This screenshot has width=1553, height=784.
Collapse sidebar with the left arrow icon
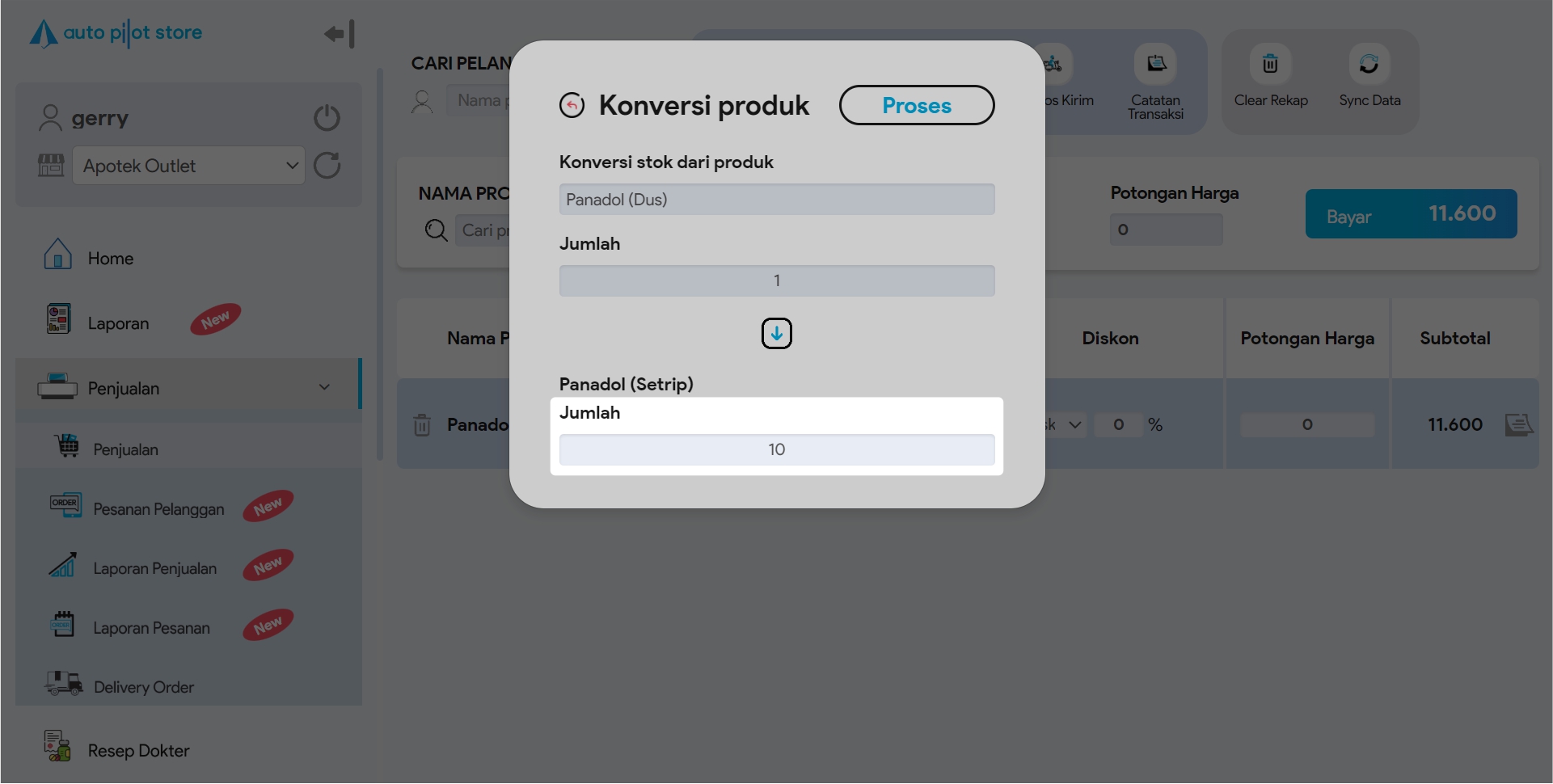click(x=339, y=34)
